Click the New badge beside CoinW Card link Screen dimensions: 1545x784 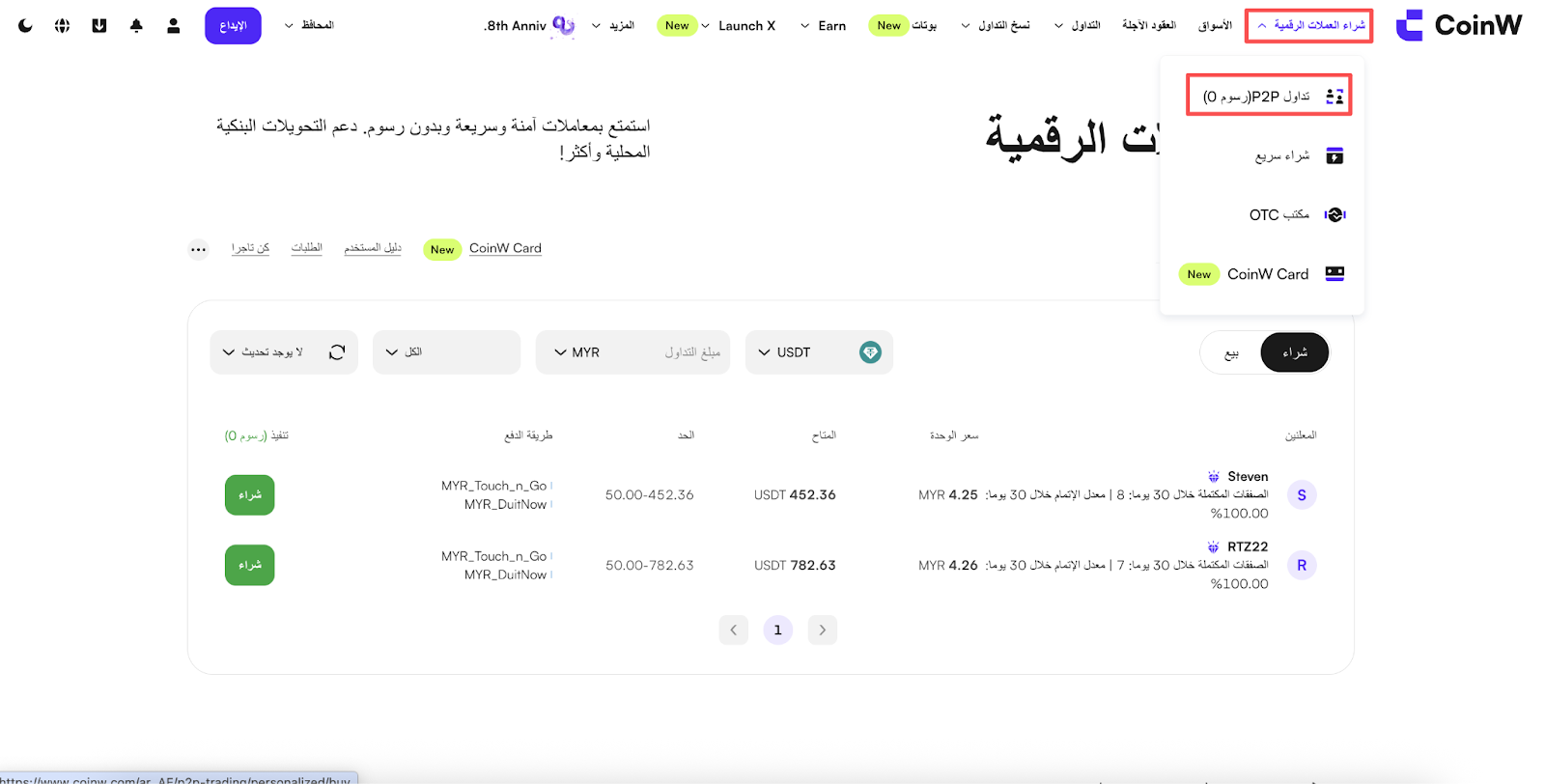(442, 250)
